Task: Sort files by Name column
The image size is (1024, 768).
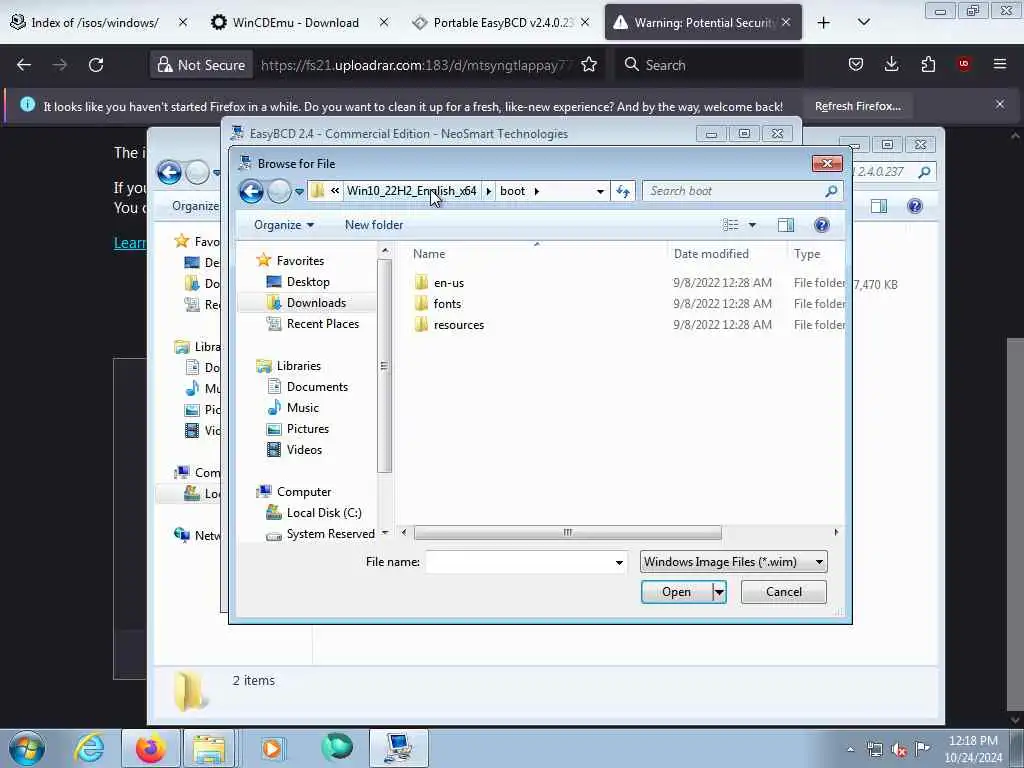Action: pos(428,254)
